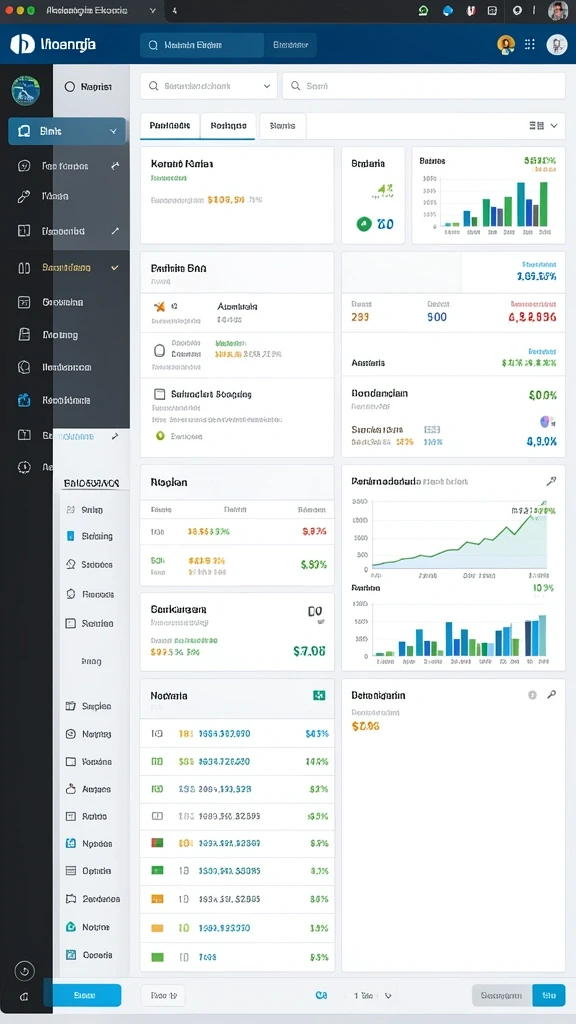Screen dimensions: 576x1024
Task: Open the view layout dropdown beside grid icon
Action: pyautogui.click(x=554, y=125)
